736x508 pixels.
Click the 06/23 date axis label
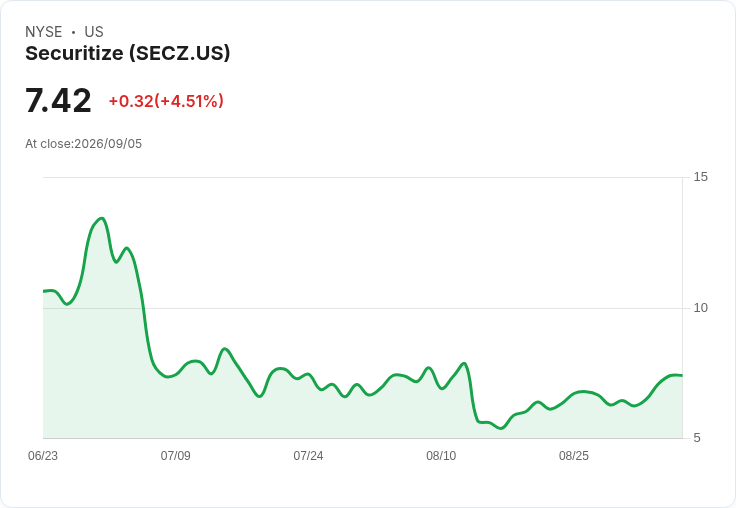point(43,456)
